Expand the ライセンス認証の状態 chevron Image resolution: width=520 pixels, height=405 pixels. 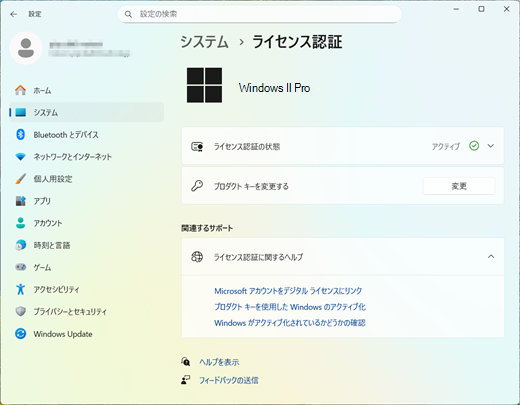point(491,146)
